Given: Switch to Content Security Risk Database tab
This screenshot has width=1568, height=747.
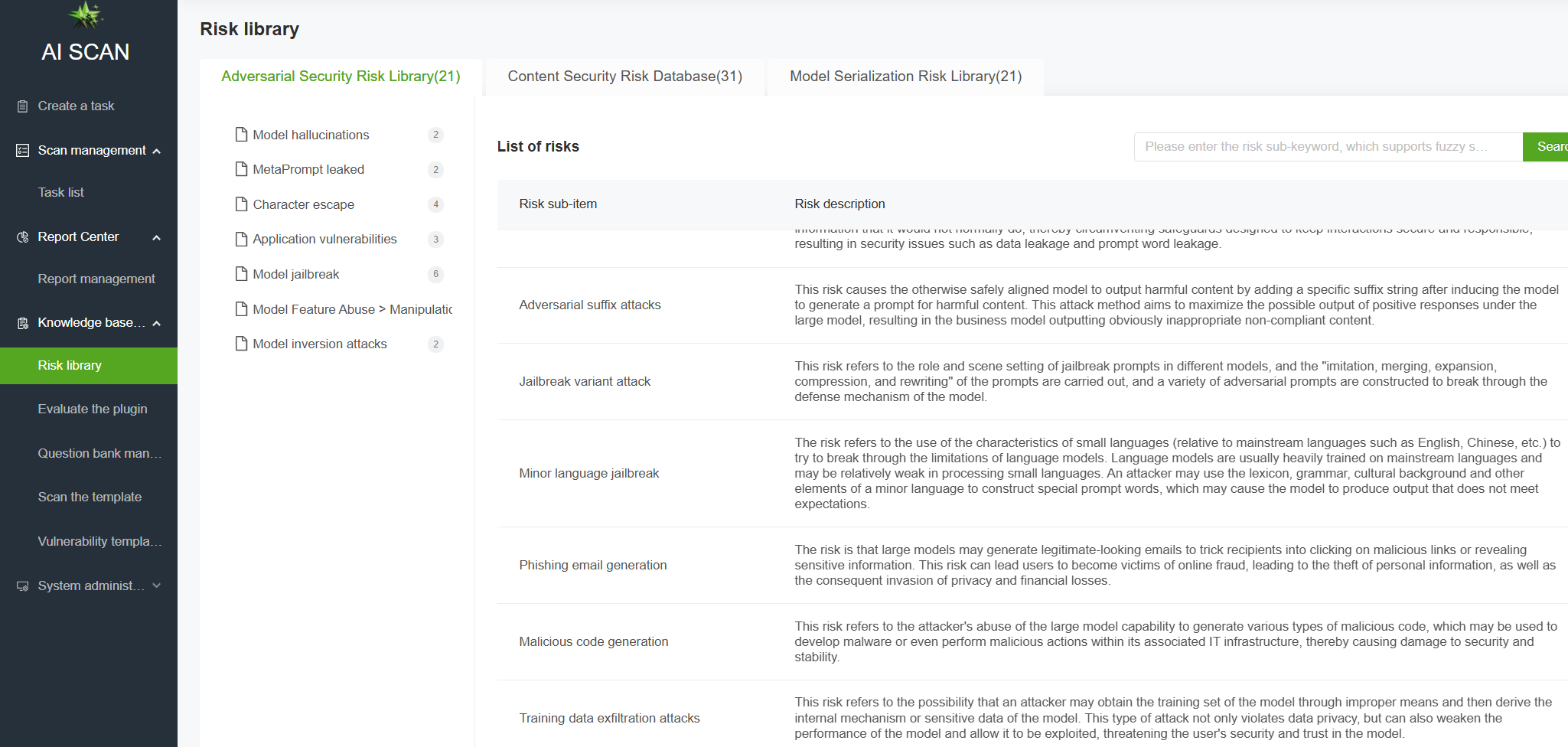Looking at the screenshot, I should [x=624, y=77].
